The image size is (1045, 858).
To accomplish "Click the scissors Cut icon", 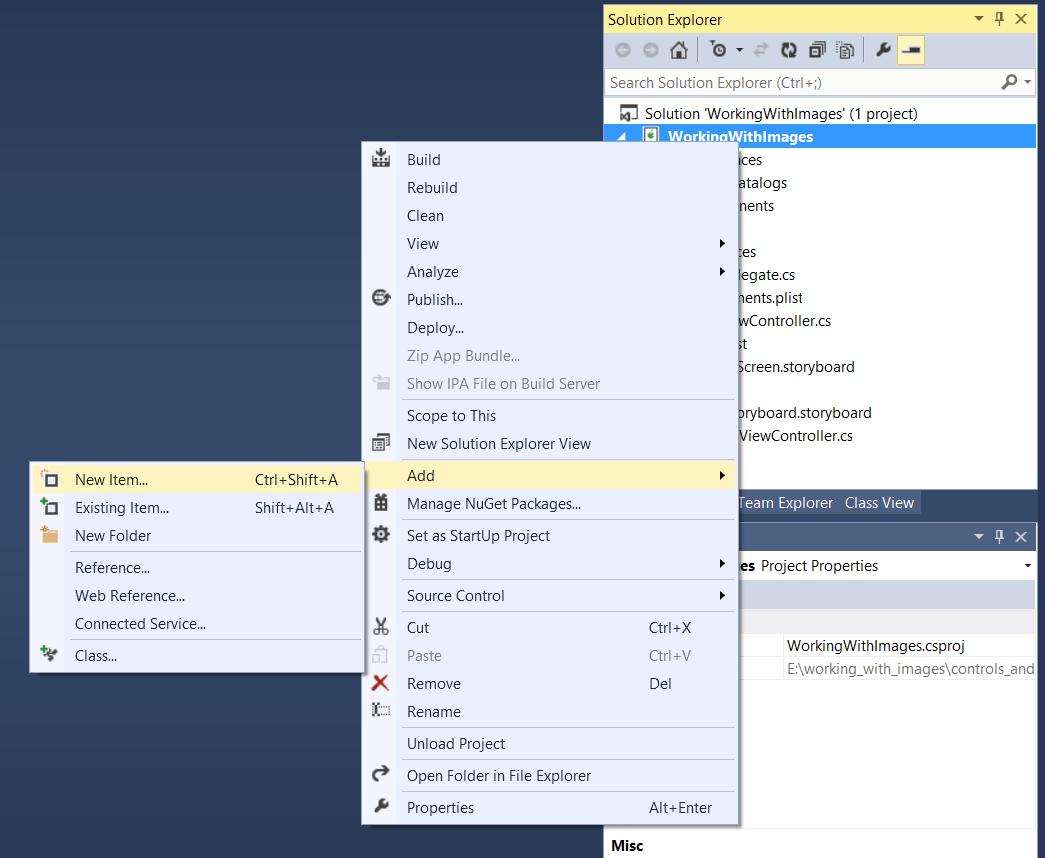I will pyautogui.click(x=381, y=628).
